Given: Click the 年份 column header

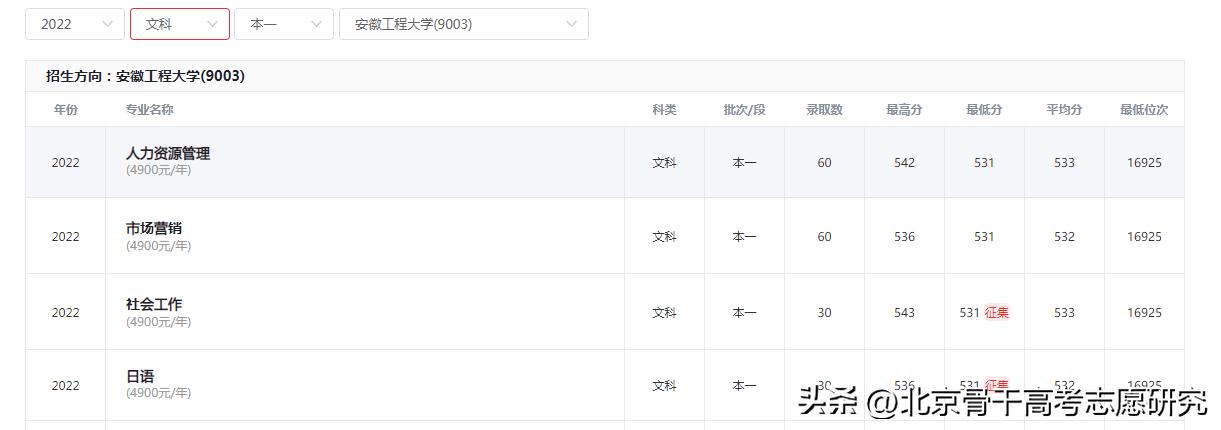Looking at the screenshot, I should pyautogui.click(x=65, y=110).
